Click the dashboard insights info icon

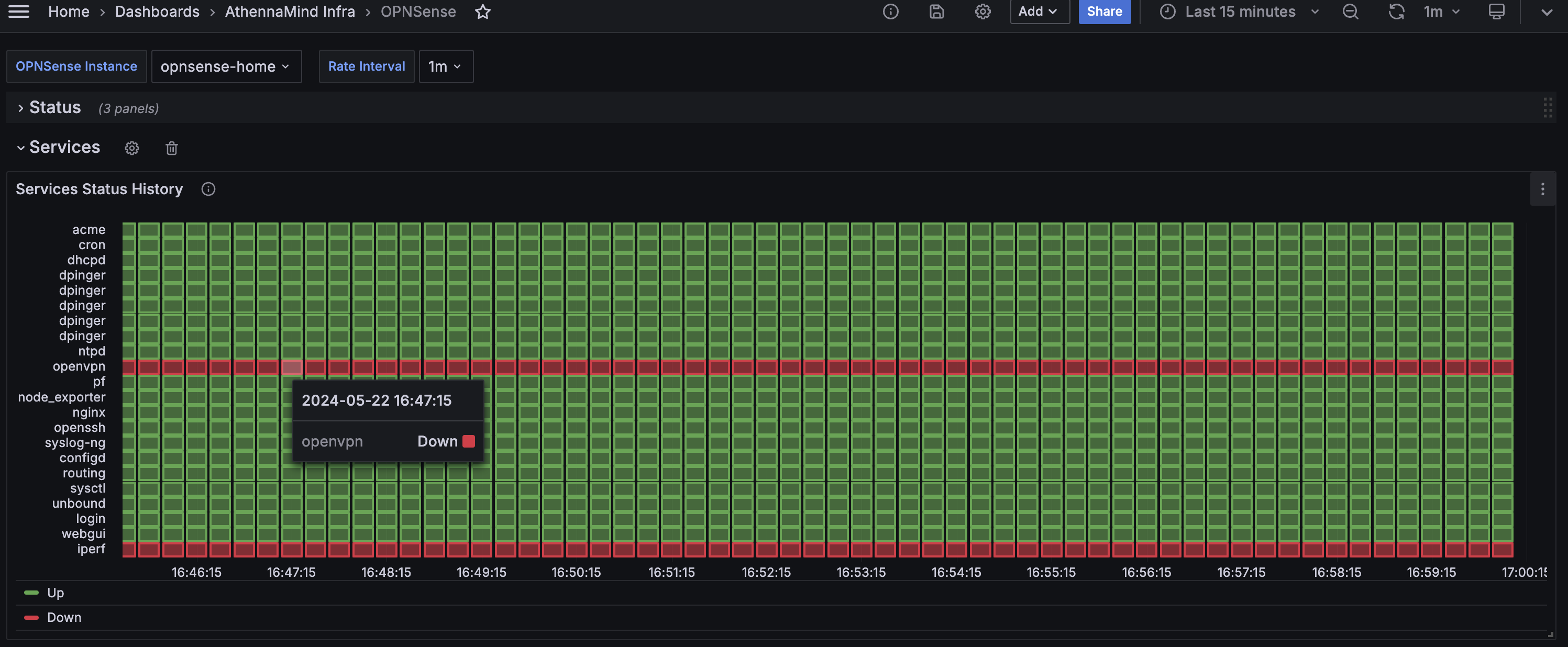(x=890, y=12)
